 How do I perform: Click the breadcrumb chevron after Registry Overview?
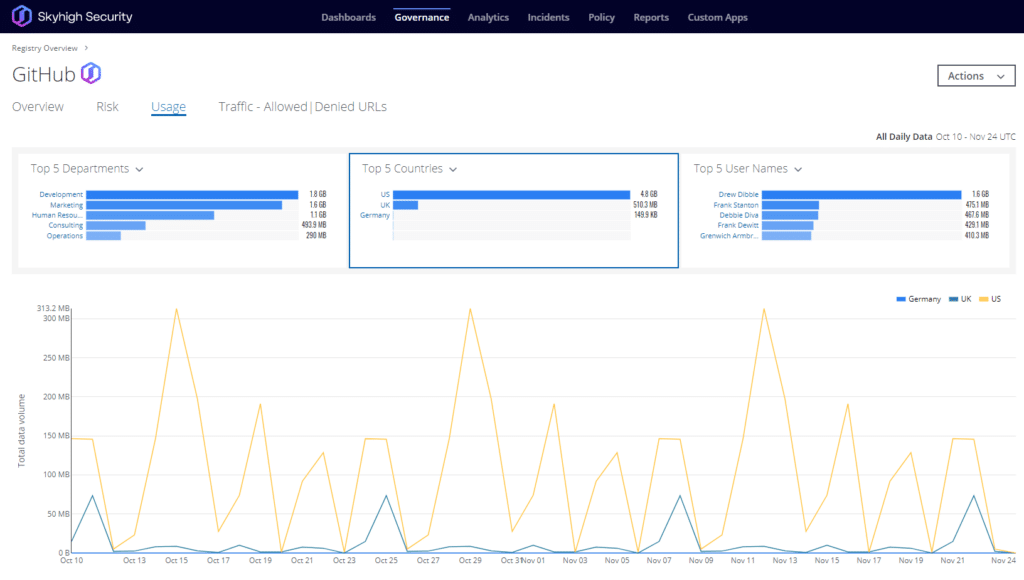(x=86, y=48)
